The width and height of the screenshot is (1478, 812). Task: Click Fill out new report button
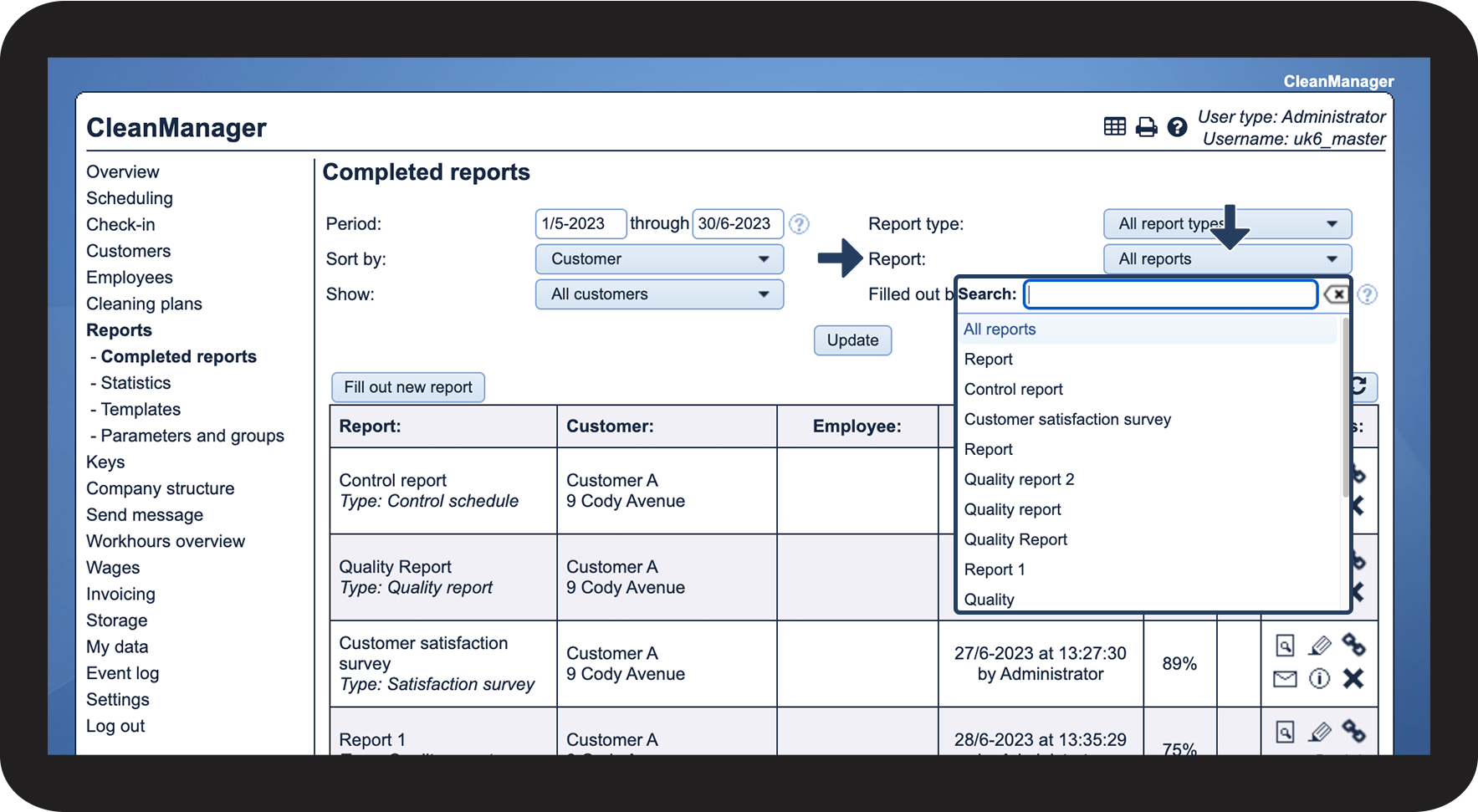point(408,387)
